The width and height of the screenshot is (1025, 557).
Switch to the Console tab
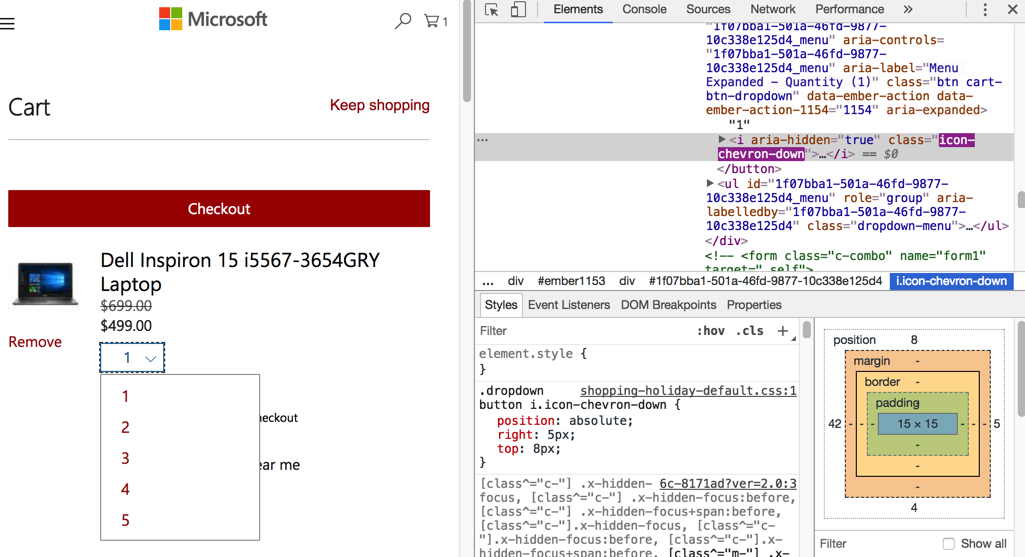click(x=645, y=10)
